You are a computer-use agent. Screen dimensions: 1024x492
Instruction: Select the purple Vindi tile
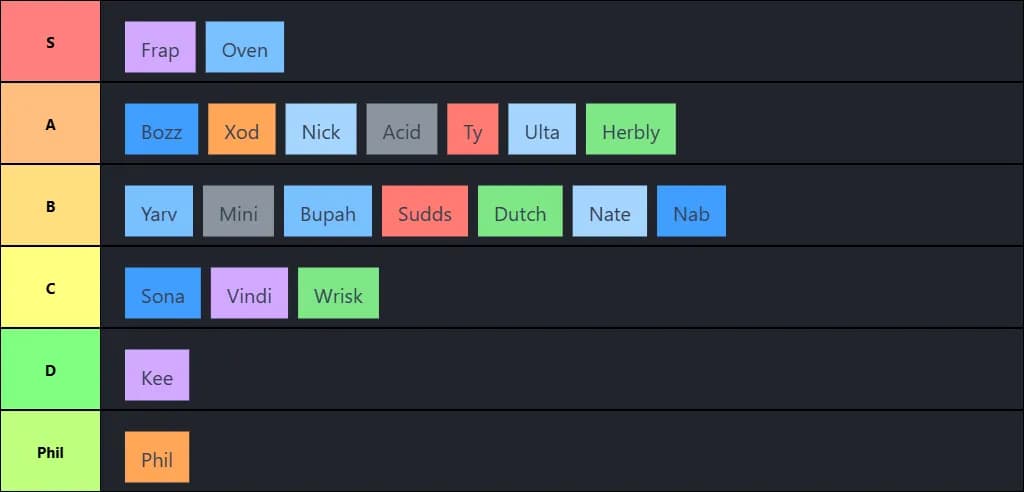[x=249, y=294]
